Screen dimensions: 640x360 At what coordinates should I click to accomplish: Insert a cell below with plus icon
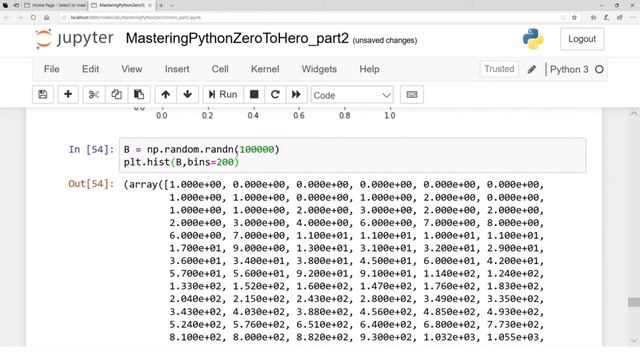68,95
